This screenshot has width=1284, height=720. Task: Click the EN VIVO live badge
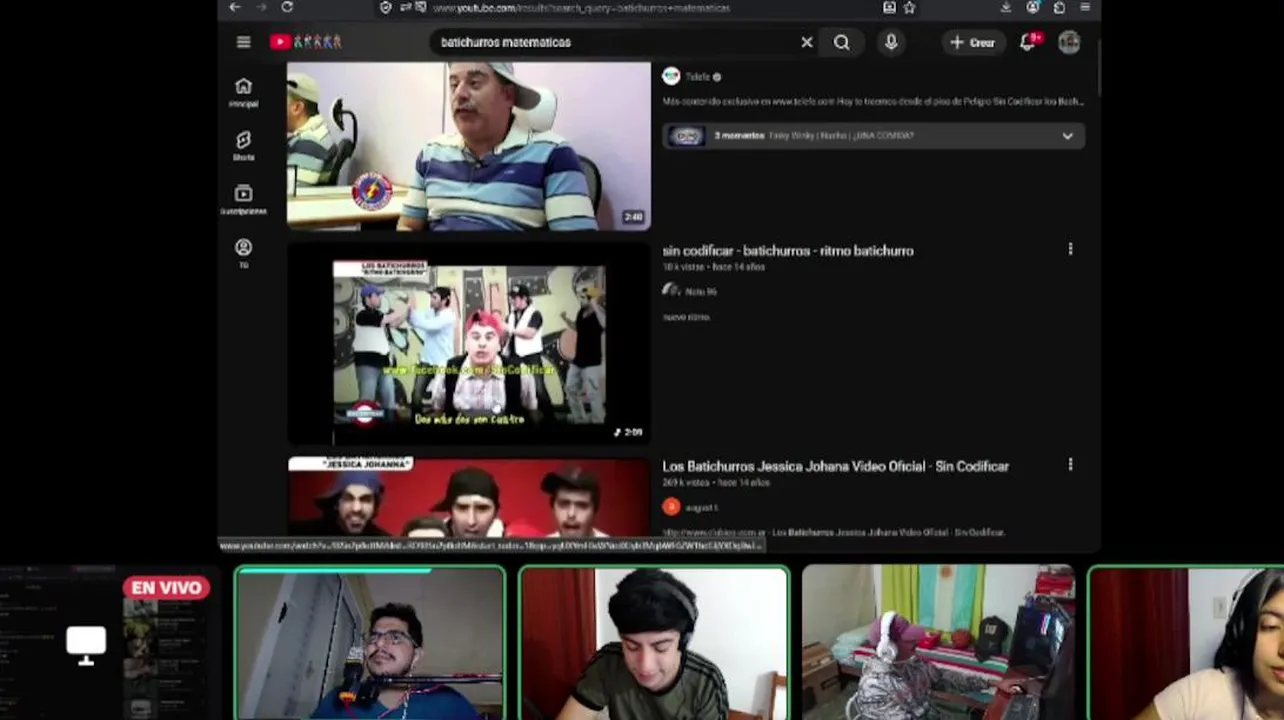166,588
